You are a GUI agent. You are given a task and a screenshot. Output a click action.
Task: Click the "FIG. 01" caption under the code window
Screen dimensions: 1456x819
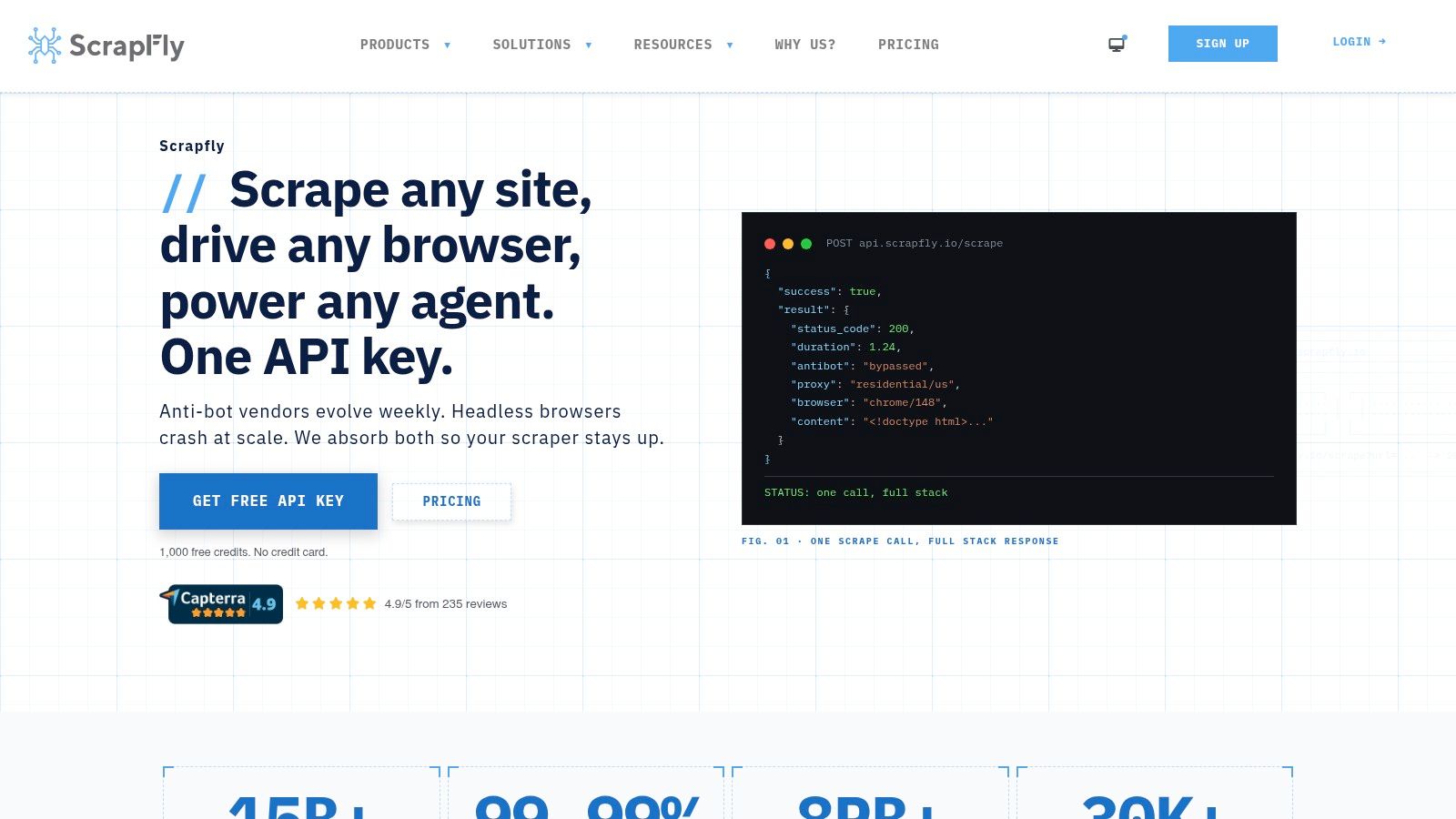tap(900, 541)
